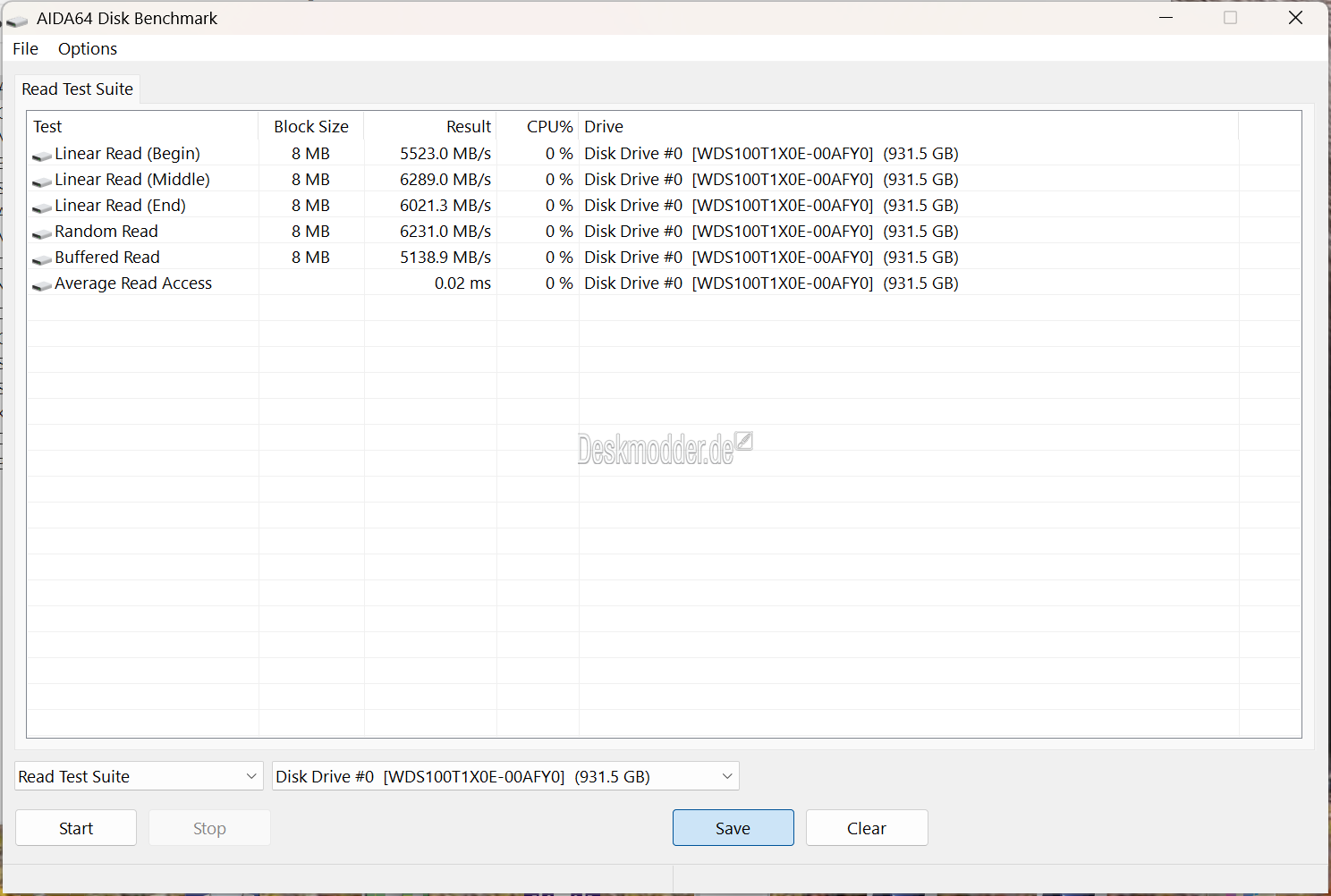Click the 6289.0 MB/s result value
Image resolution: width=1331 pixels, height=896 pixels.
[x=445, y=180]
